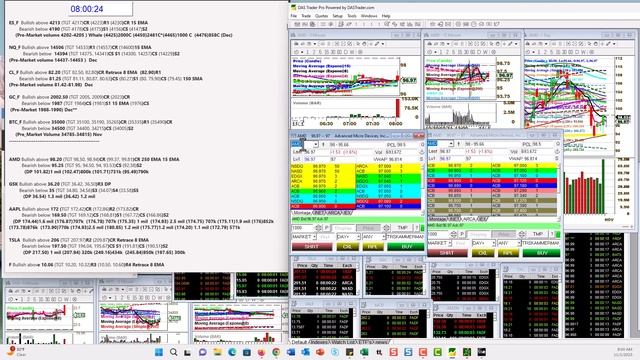Image resolution: width=640 pixels, height=360 pixels.
Task: Click RPL button in right AMD montage
Action: pos(508,253)
